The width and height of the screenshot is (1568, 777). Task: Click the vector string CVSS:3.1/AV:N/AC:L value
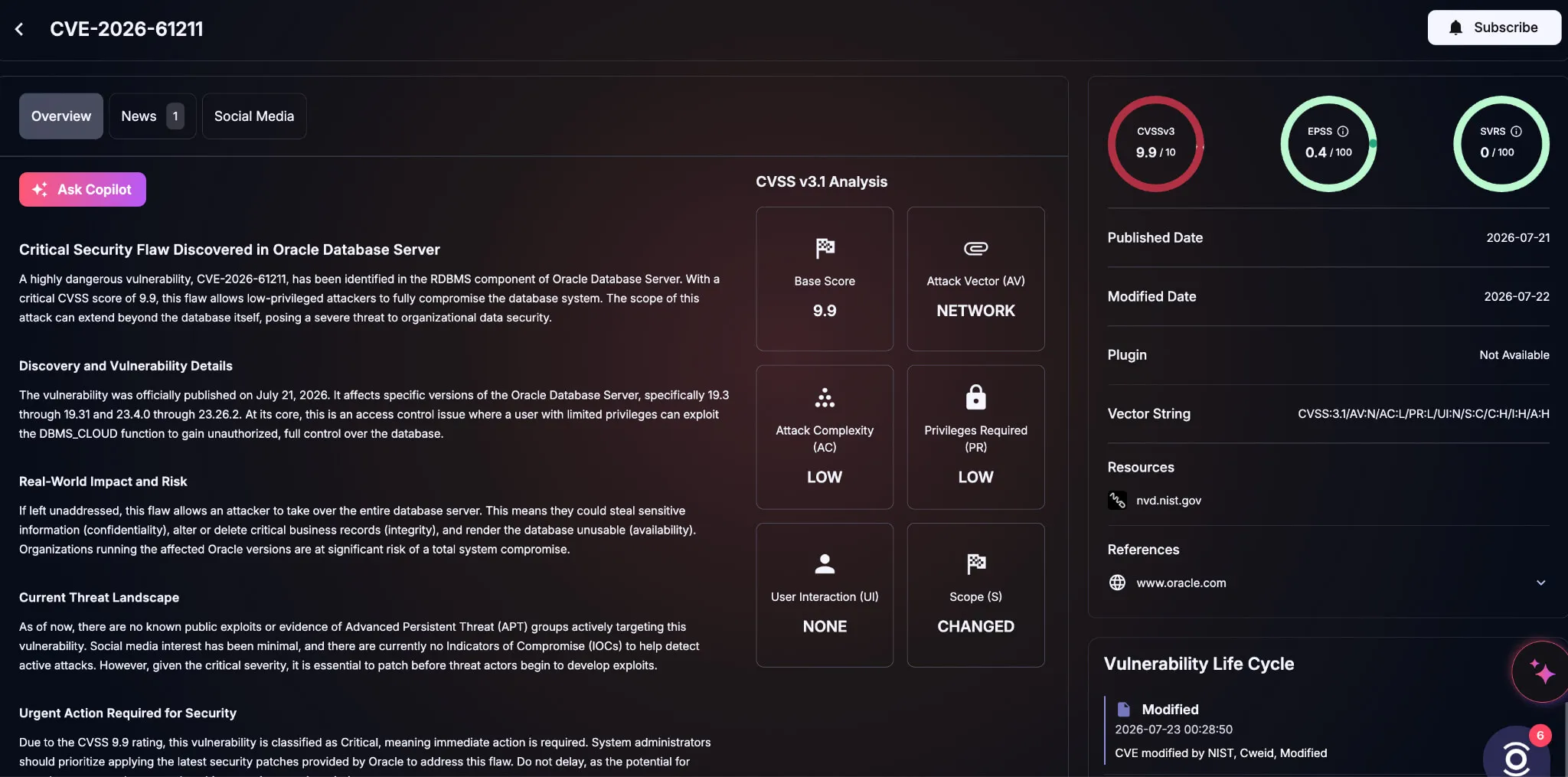1423,414
